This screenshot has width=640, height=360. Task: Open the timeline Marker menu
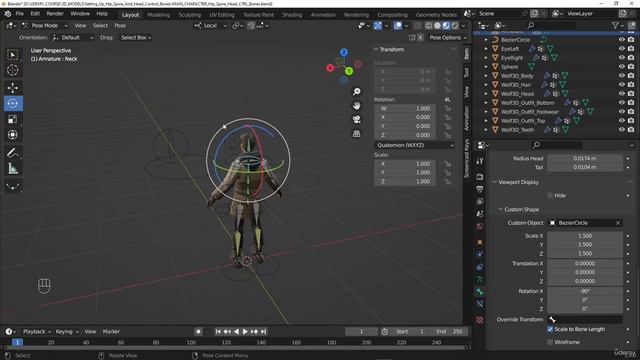click(x=111, y=331)
